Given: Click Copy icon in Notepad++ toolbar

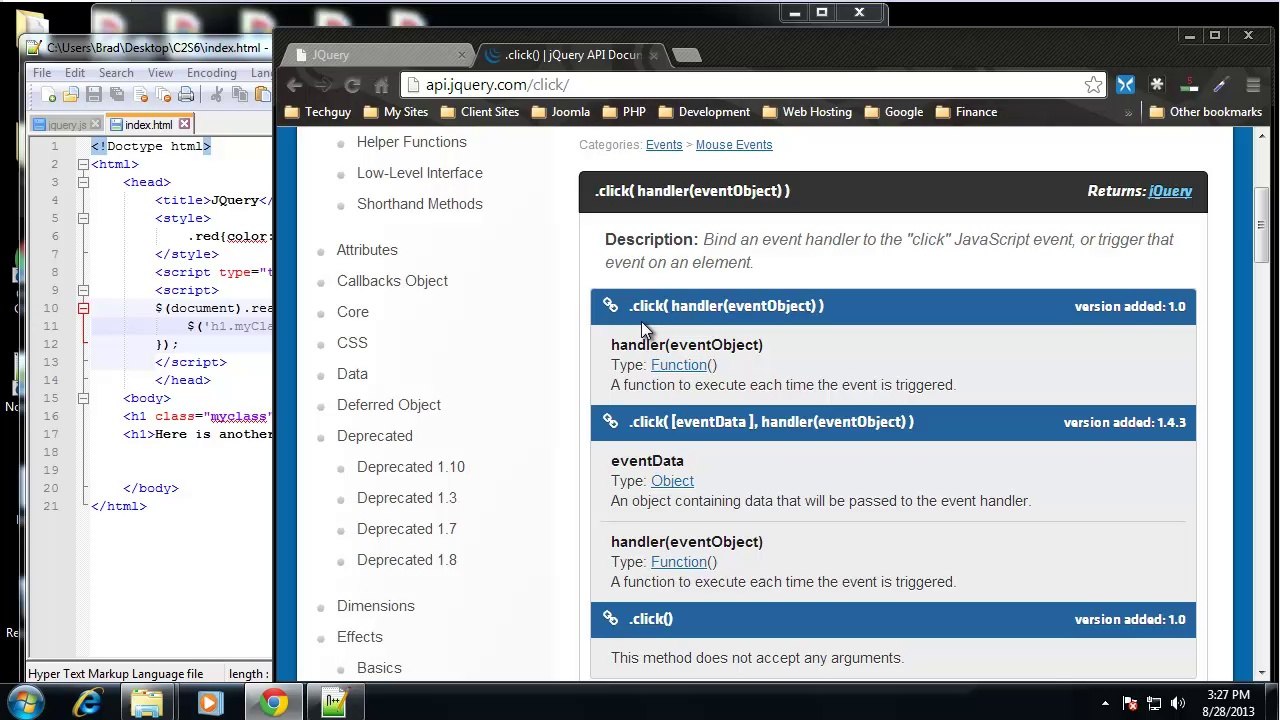Looking at the screenshot, I should click(239, 94).
